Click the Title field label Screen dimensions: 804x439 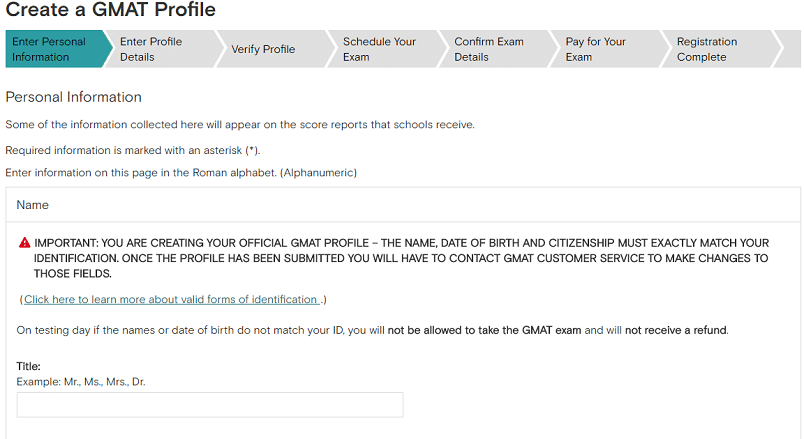click(28, 366)
